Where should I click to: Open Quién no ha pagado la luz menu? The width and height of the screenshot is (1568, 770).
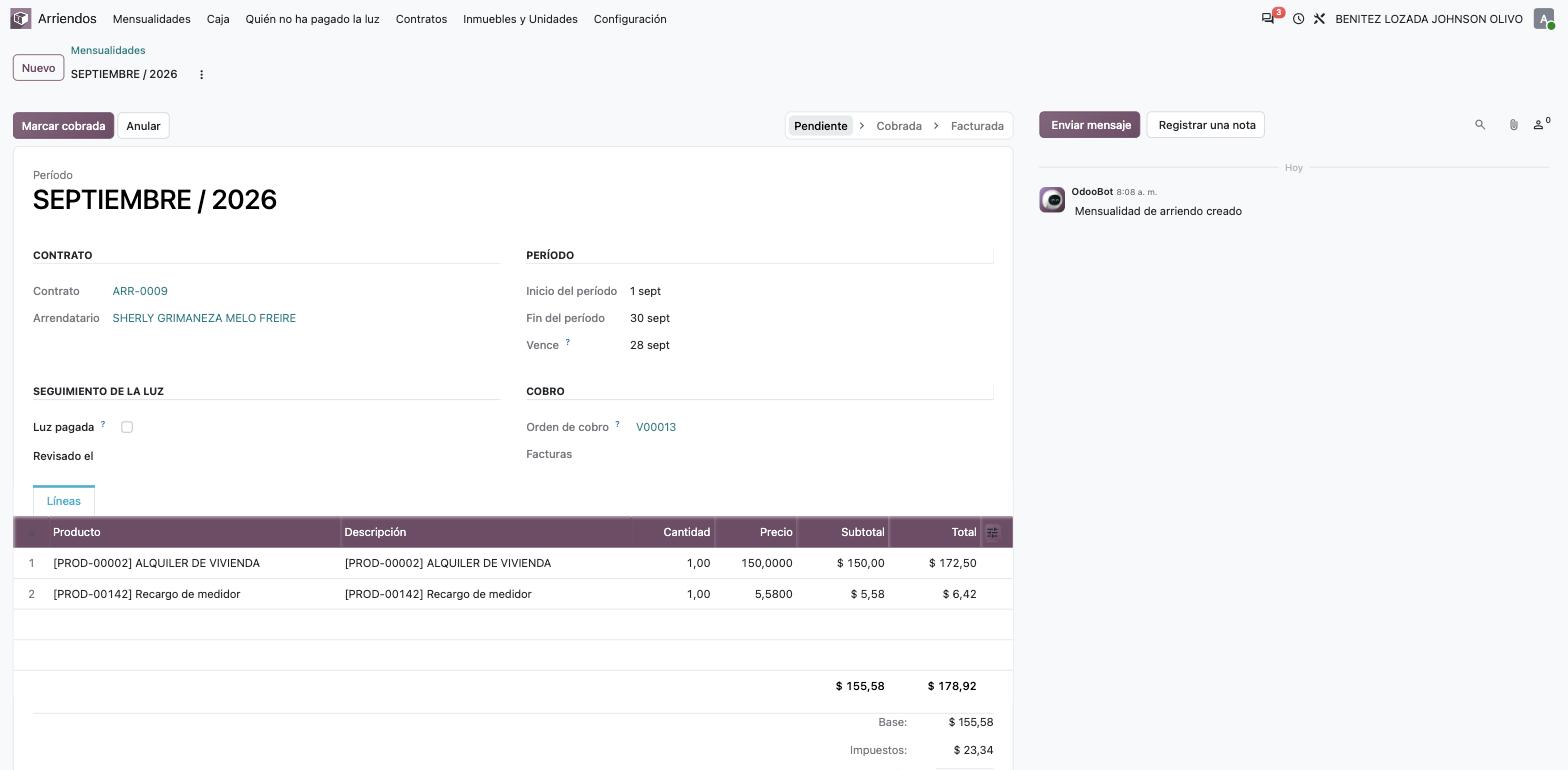pyautogui.click(x=312, y=19)
